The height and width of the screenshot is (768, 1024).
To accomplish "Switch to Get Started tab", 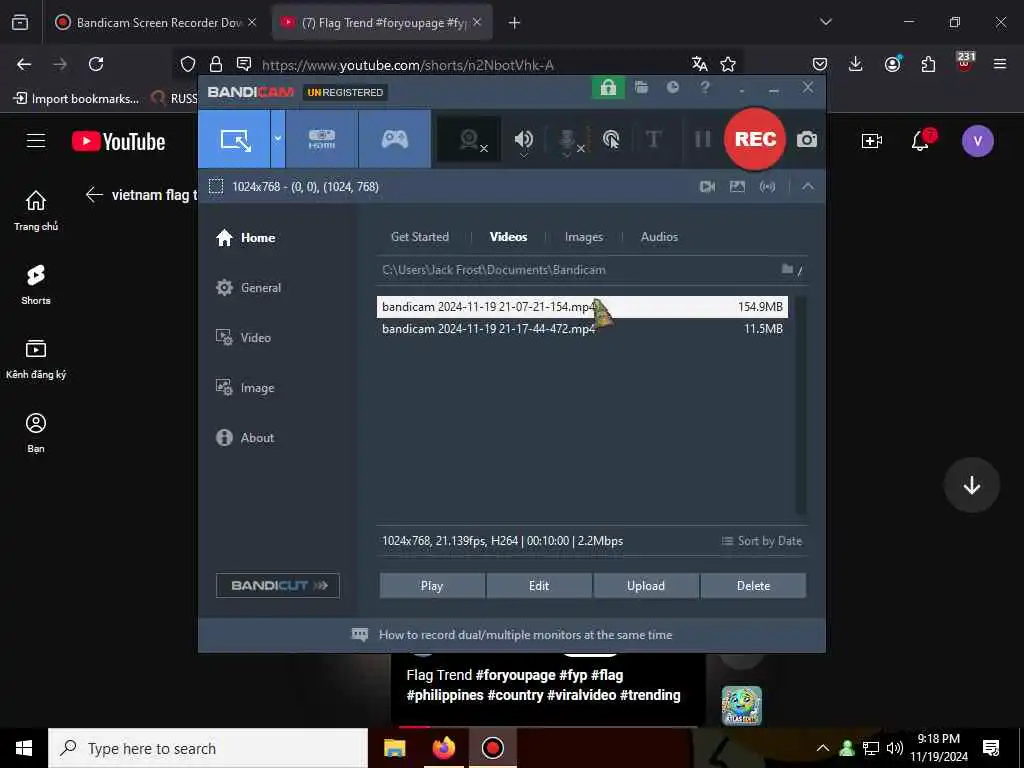I will (420, 237).
